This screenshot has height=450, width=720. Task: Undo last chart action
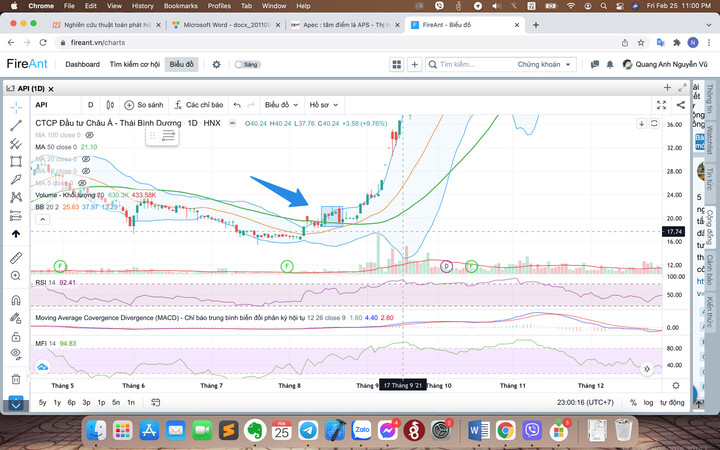(x=237, y=105)
